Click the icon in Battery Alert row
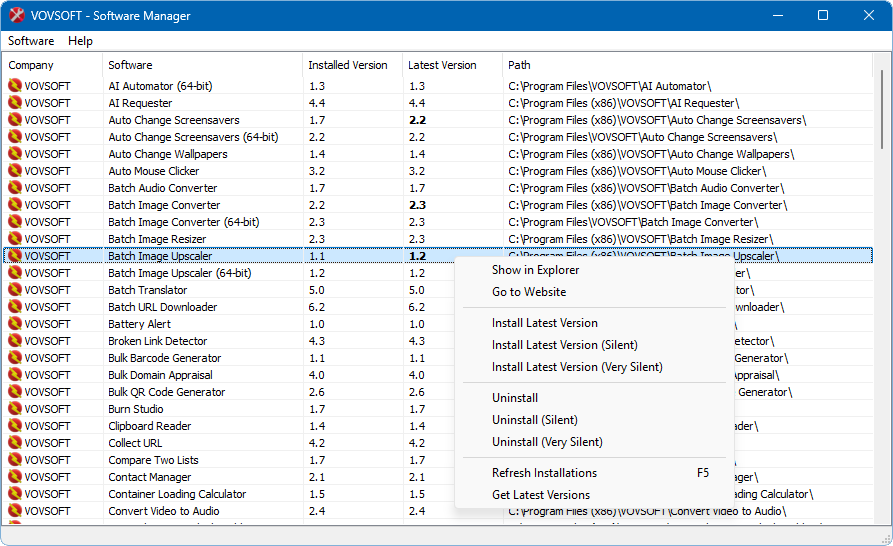Image resolution: width=893 pixels, height=546 pixels. click(x=15, y=323)
